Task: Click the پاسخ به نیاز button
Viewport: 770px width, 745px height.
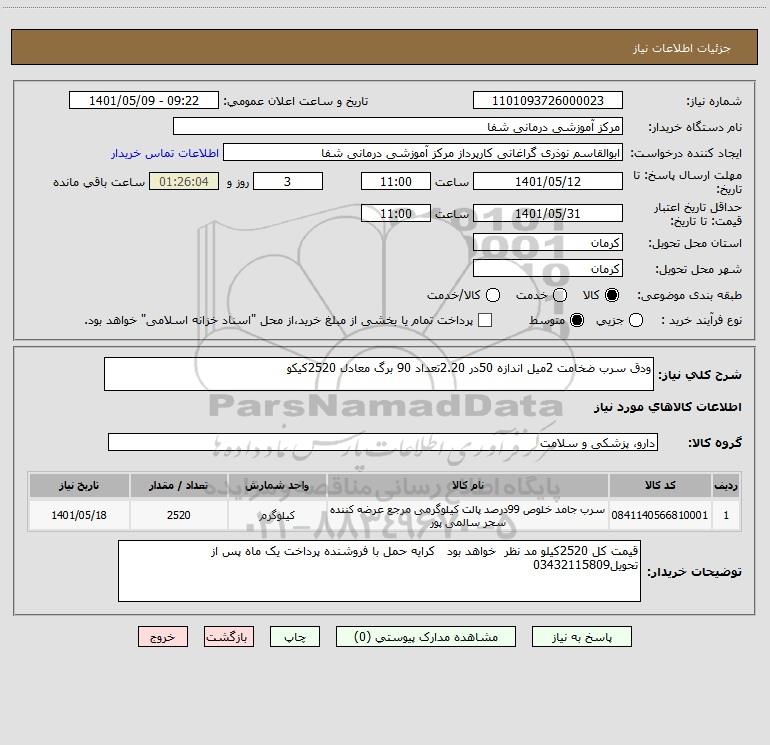Action: (x=581, y=636)
